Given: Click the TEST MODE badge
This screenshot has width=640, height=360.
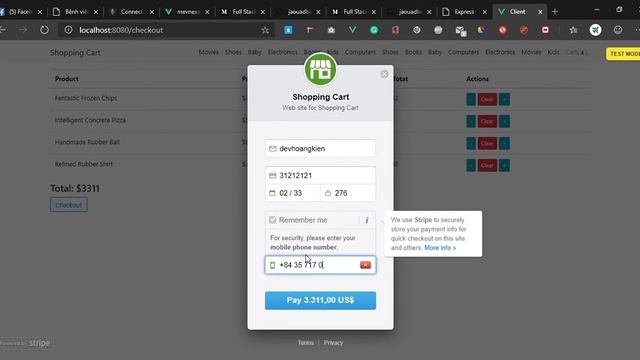Looking at the screenshot, I should pyautogui.click(x=623, y=54).
